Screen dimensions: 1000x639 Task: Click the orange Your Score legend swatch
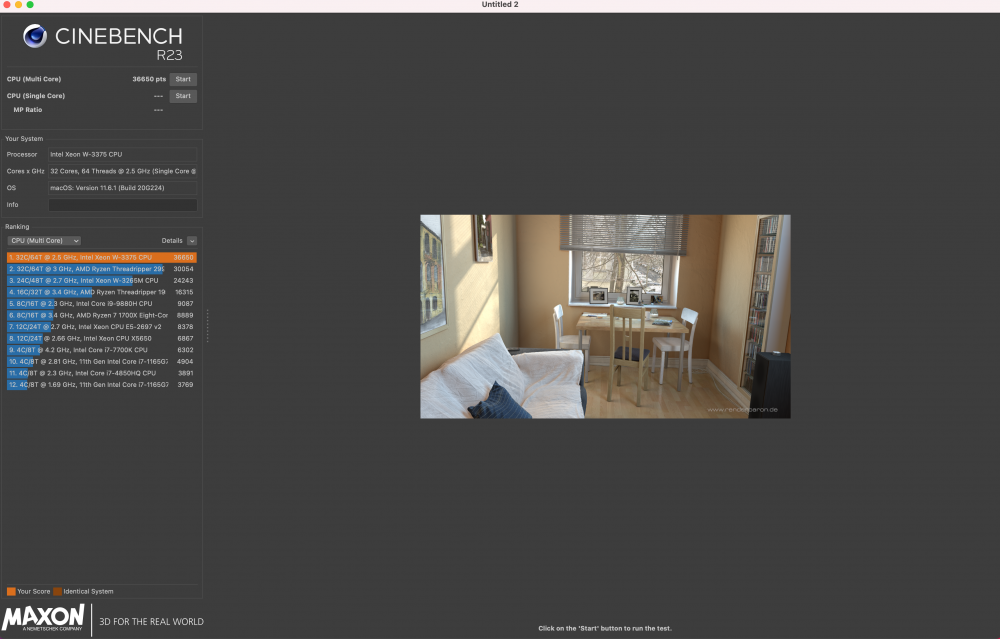coord(11,591)
